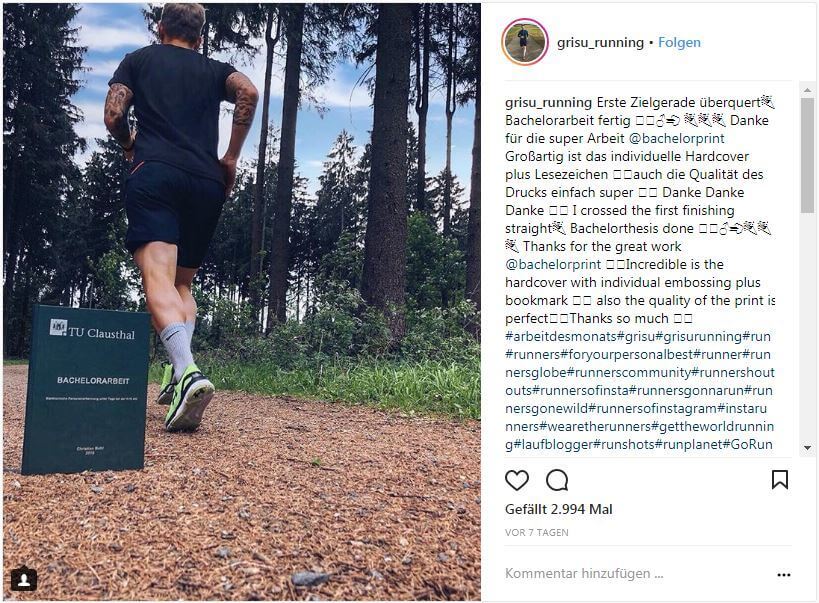Show tagged people icon on photo
The image size is (819, 603).
pyautogui.click(x=24, y=578)
